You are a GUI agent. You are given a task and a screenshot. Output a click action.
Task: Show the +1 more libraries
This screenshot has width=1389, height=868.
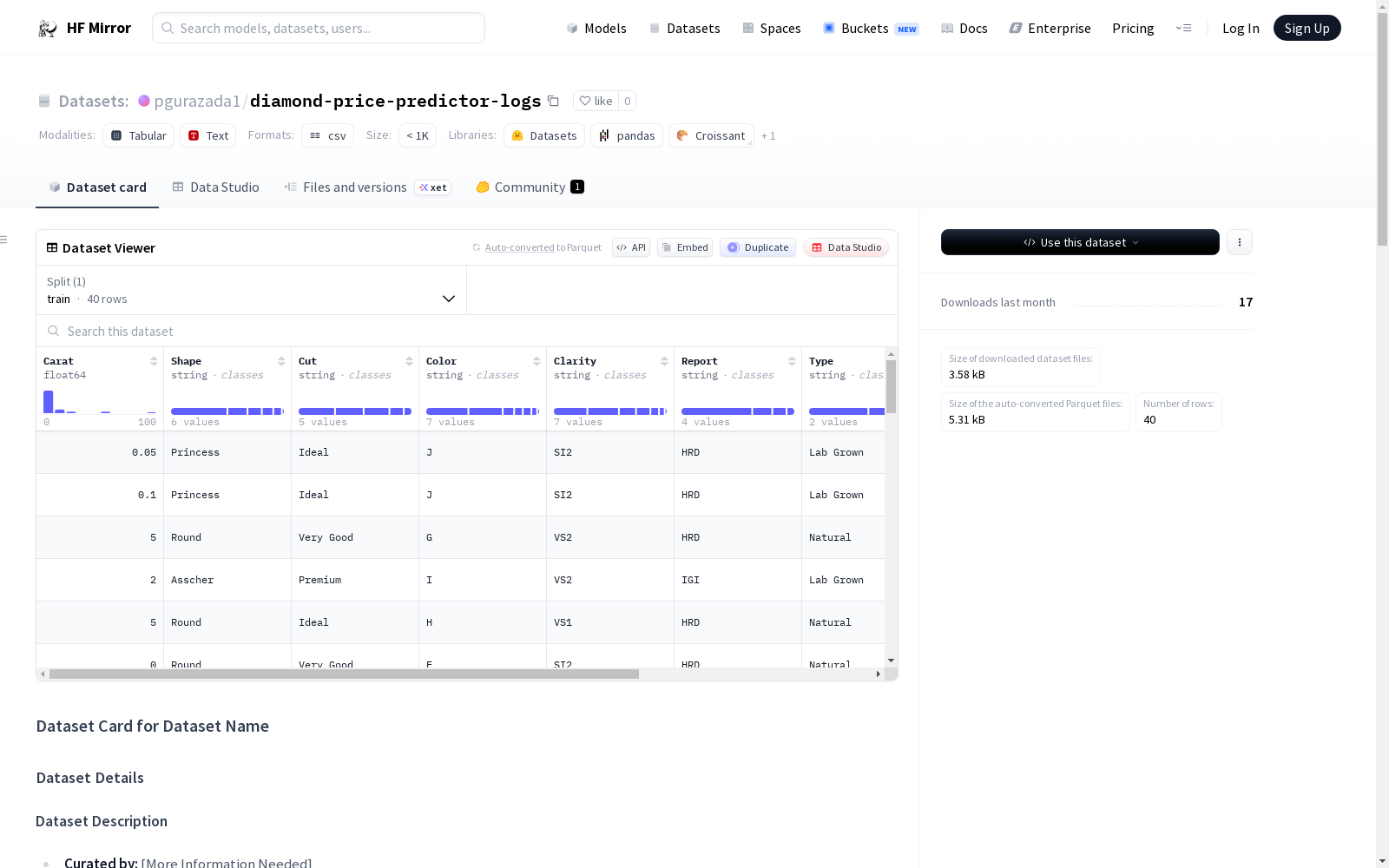768,136
